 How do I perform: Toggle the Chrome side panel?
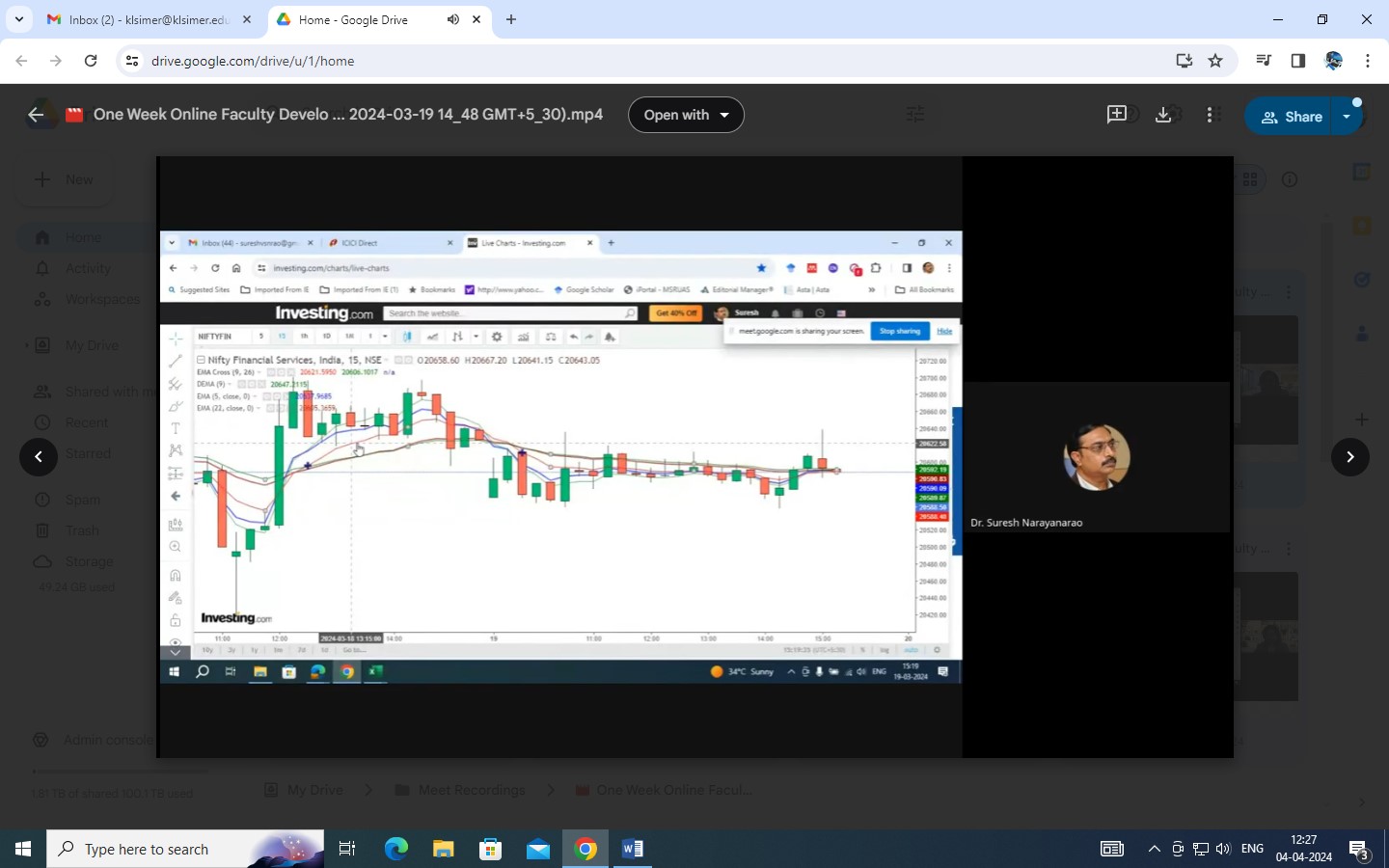click(x=1298, y=61)
